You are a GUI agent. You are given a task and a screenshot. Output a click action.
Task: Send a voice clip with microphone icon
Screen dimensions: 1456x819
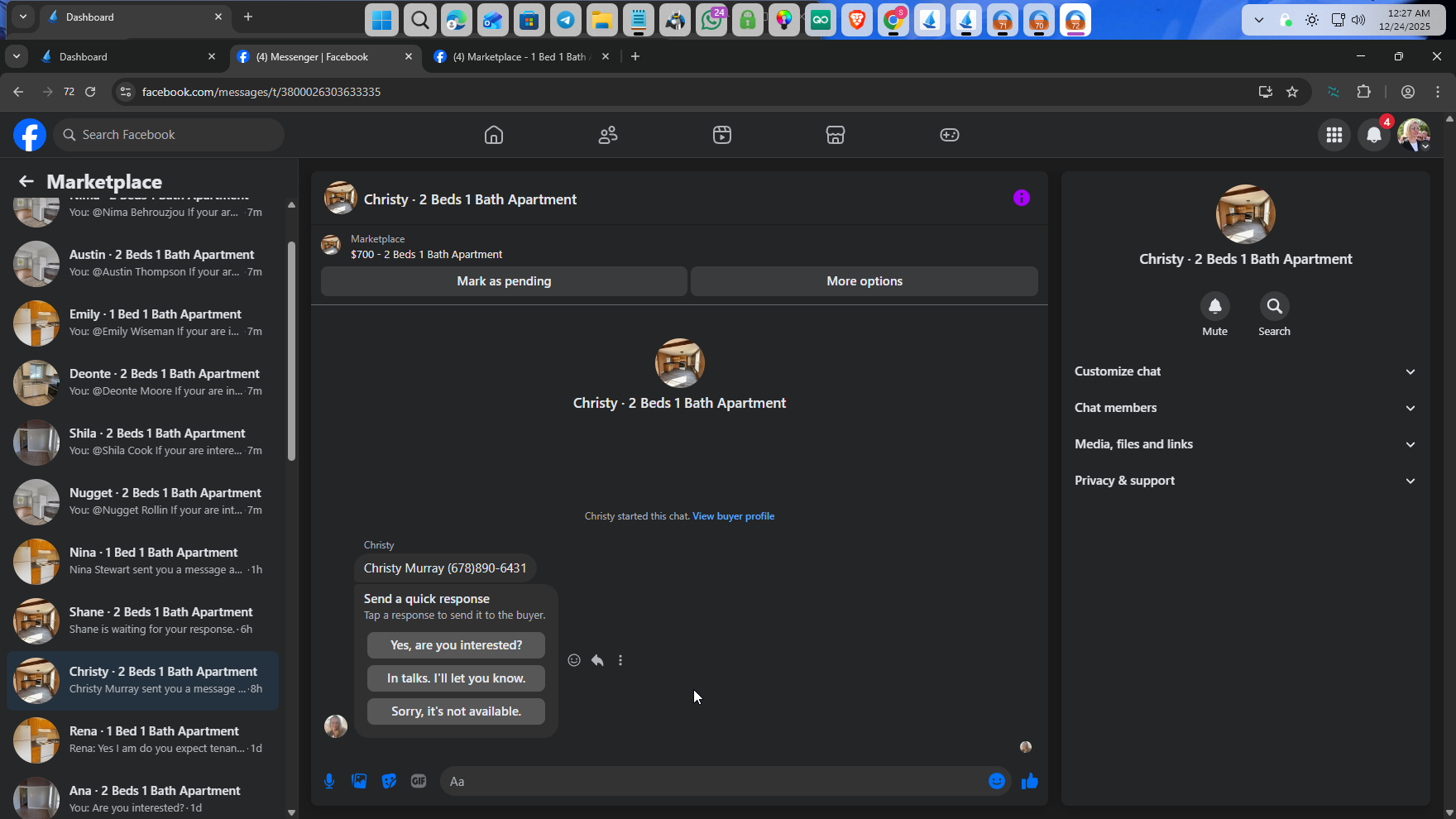click(x=329, y=781)
